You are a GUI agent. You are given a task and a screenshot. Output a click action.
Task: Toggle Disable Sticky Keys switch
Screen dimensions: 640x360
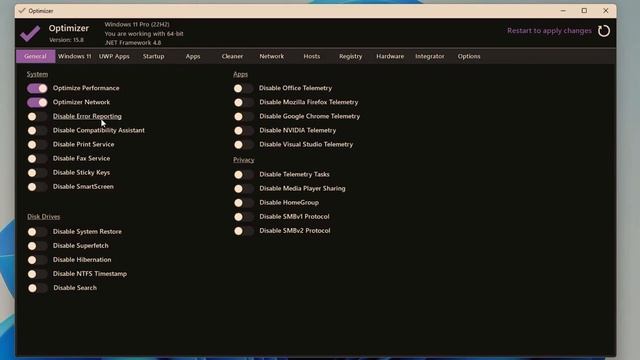click(37, 173)
